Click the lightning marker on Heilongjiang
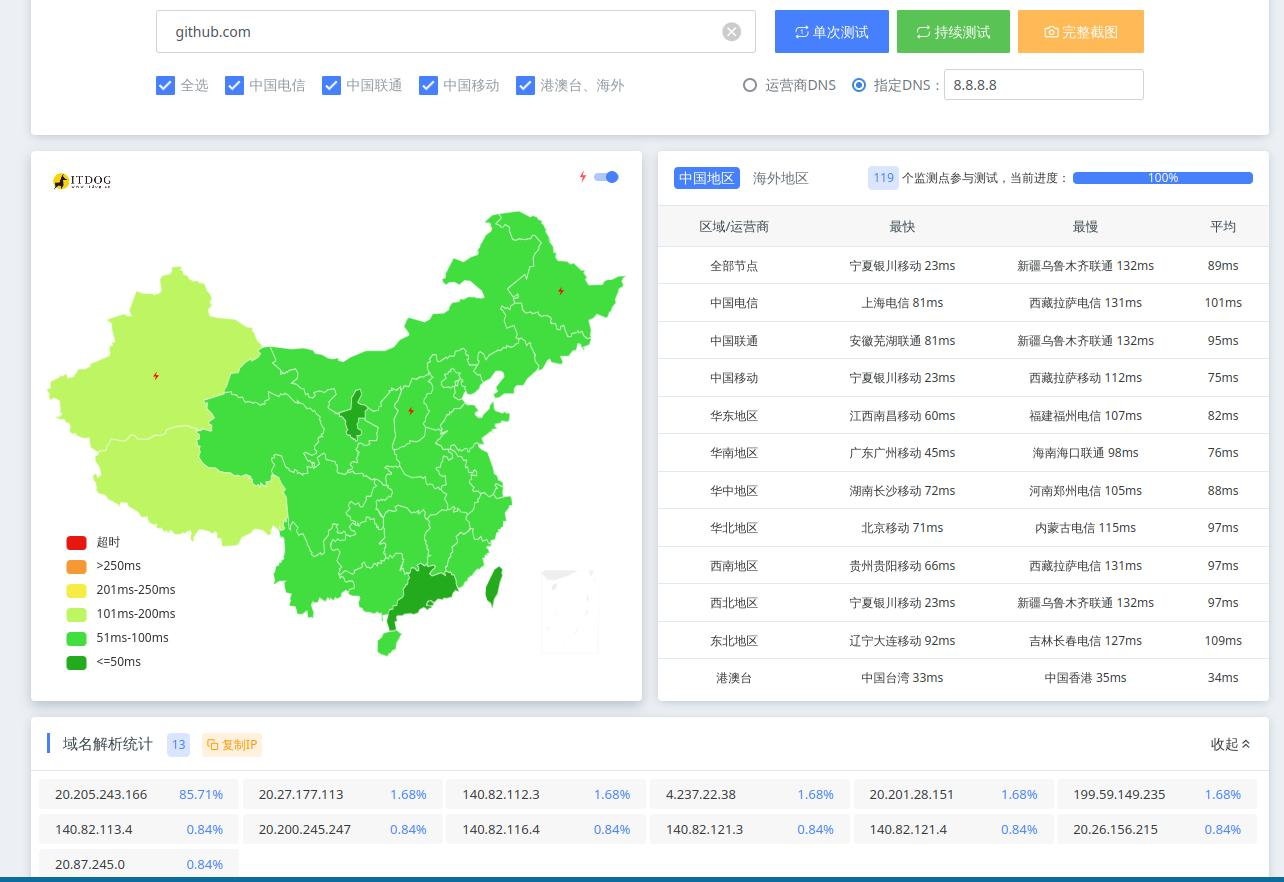Image resolution: width=1284 pixels, height=882 pixels. pyautogui.click(x=561, y=291)
